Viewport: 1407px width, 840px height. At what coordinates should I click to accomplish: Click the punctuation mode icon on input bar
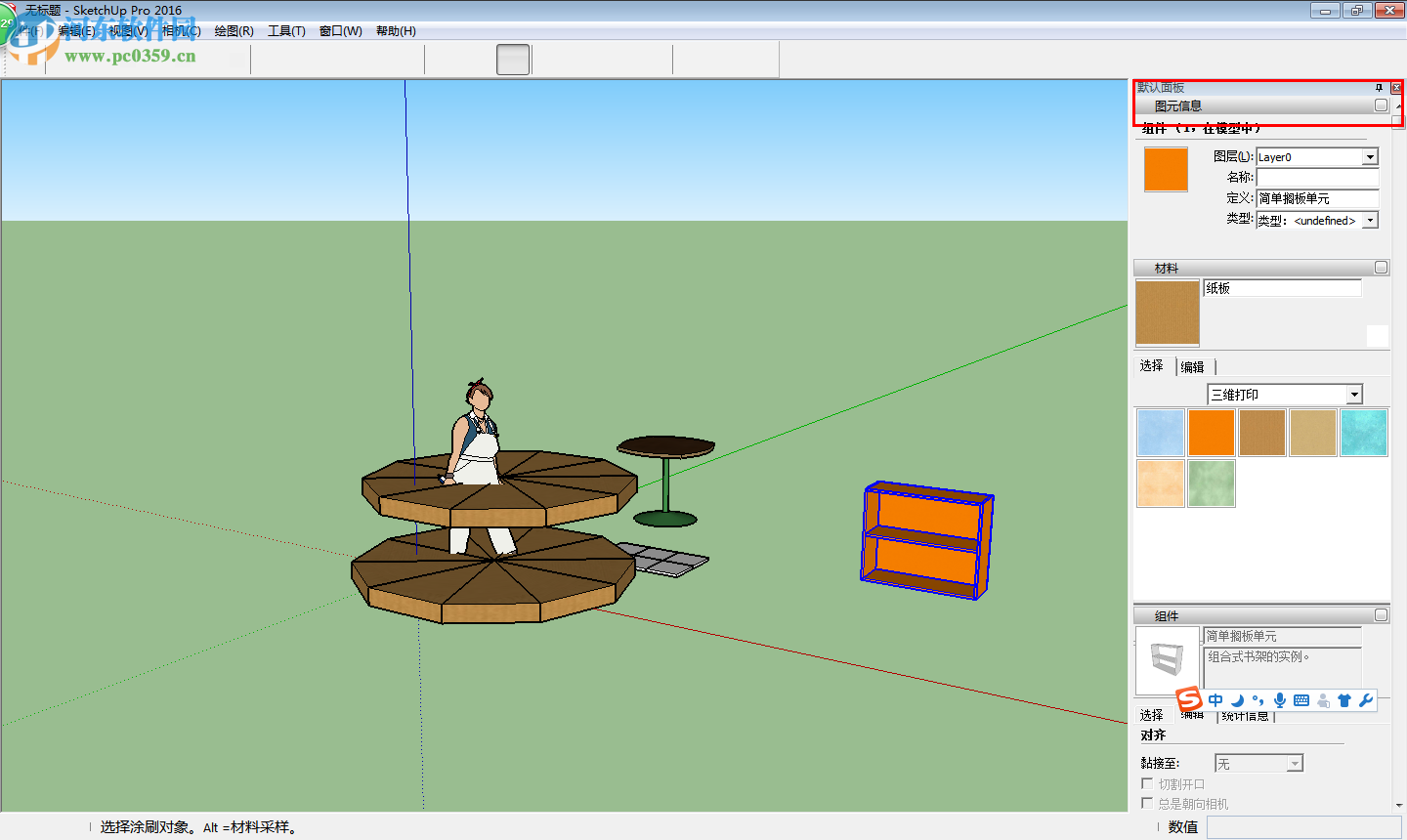(1258, 700)
